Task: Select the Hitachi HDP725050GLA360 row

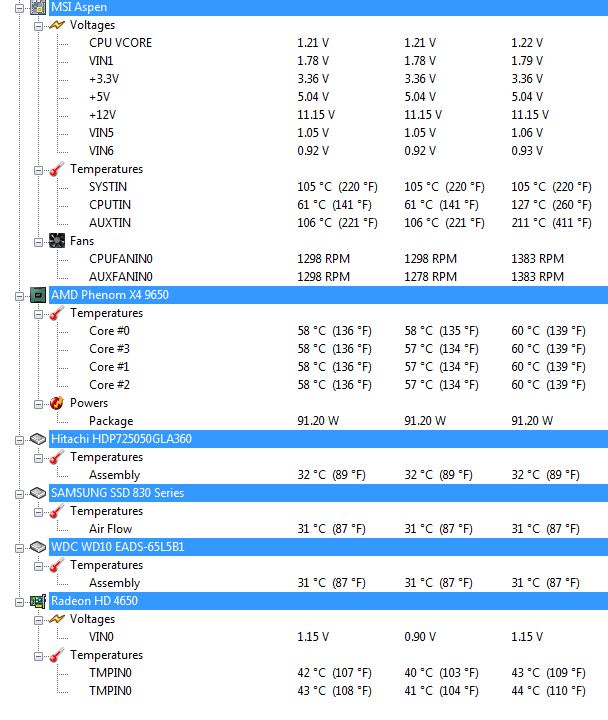Action: click(328, 439)
